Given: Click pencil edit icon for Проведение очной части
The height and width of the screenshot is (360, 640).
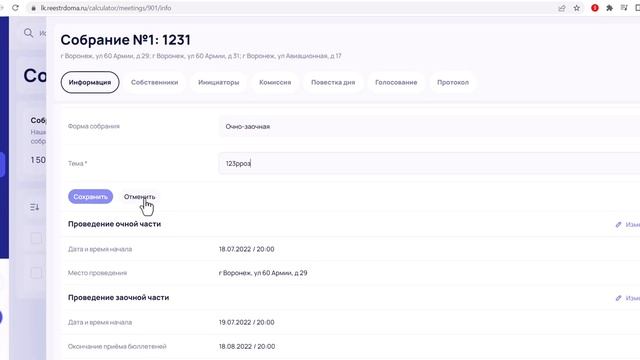Looking at the screenshot, I should (618, 224).
